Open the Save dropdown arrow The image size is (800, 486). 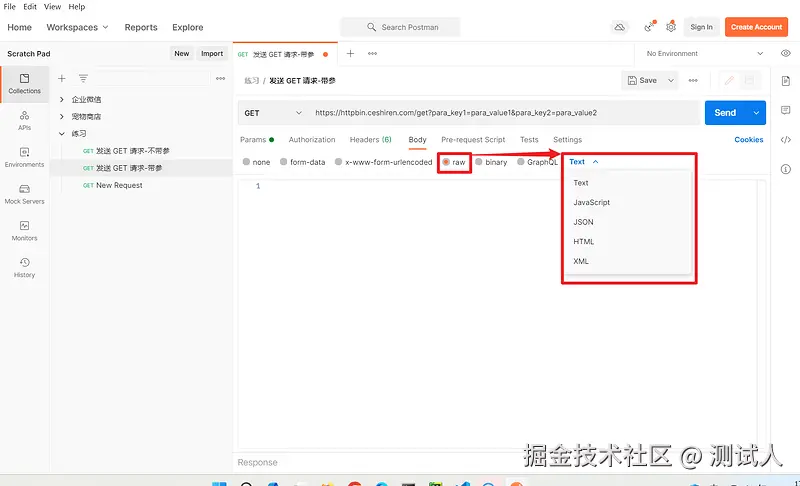click(671, 81)
